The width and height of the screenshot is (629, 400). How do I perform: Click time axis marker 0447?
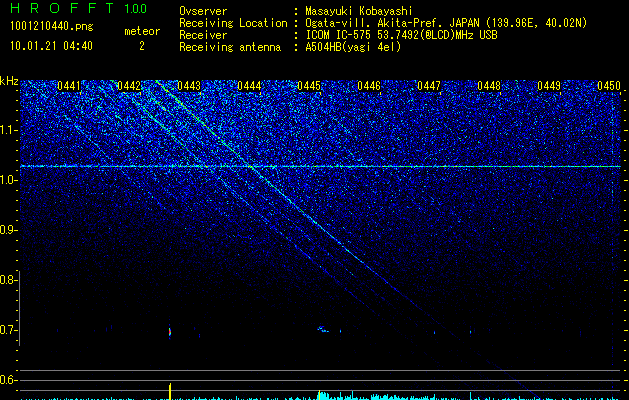(429, 86)
